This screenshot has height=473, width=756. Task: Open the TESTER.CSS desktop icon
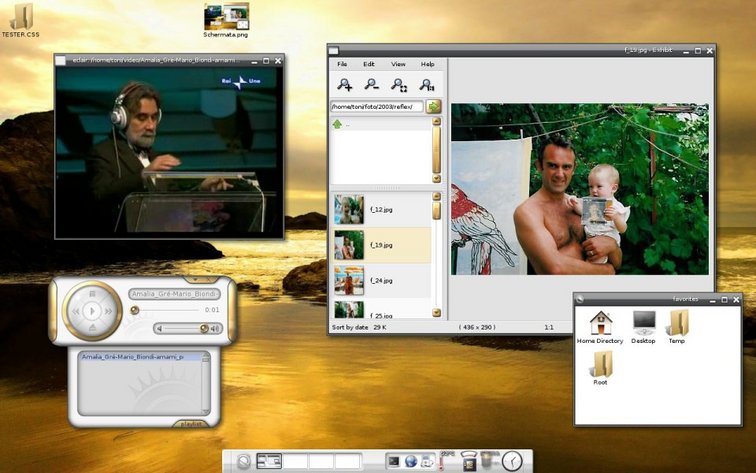(21, 21)
